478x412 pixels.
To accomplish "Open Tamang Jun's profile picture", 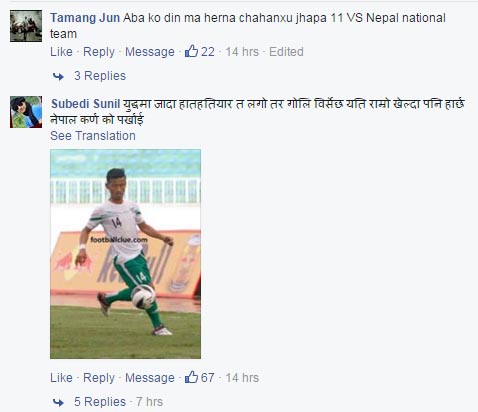I will [x=26, y=26].
